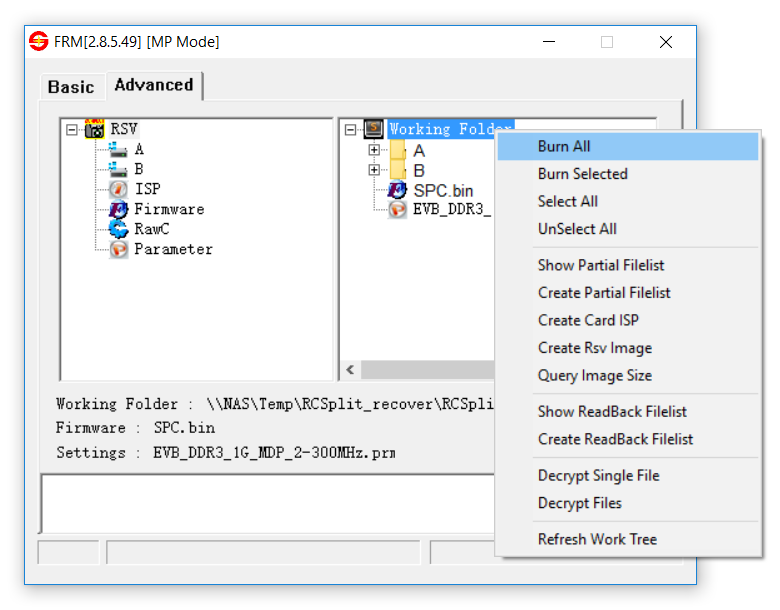
Task: Select Working Folder root label
Action: 451,129
